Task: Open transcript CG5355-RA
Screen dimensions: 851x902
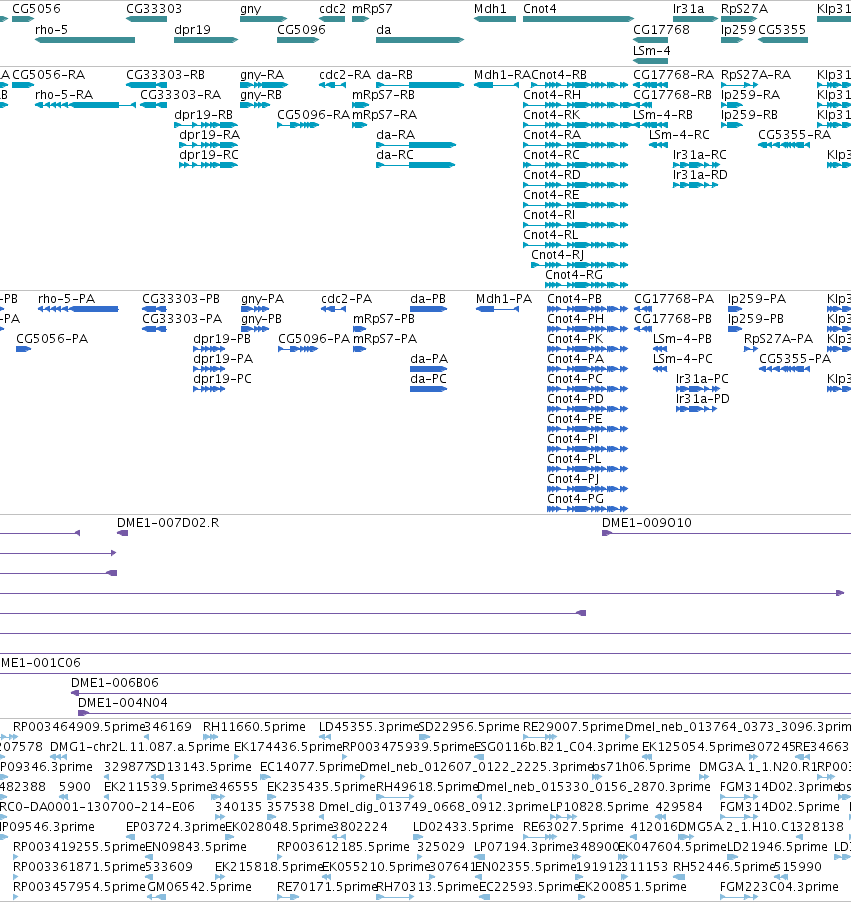Action: pos(795,135)
